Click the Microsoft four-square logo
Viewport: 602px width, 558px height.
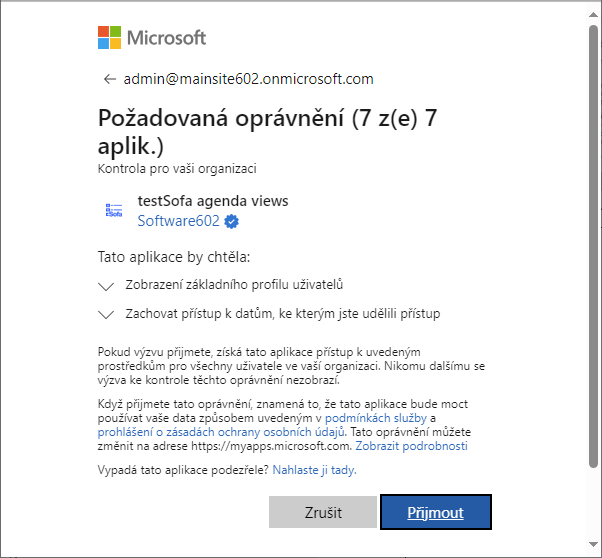109,38
